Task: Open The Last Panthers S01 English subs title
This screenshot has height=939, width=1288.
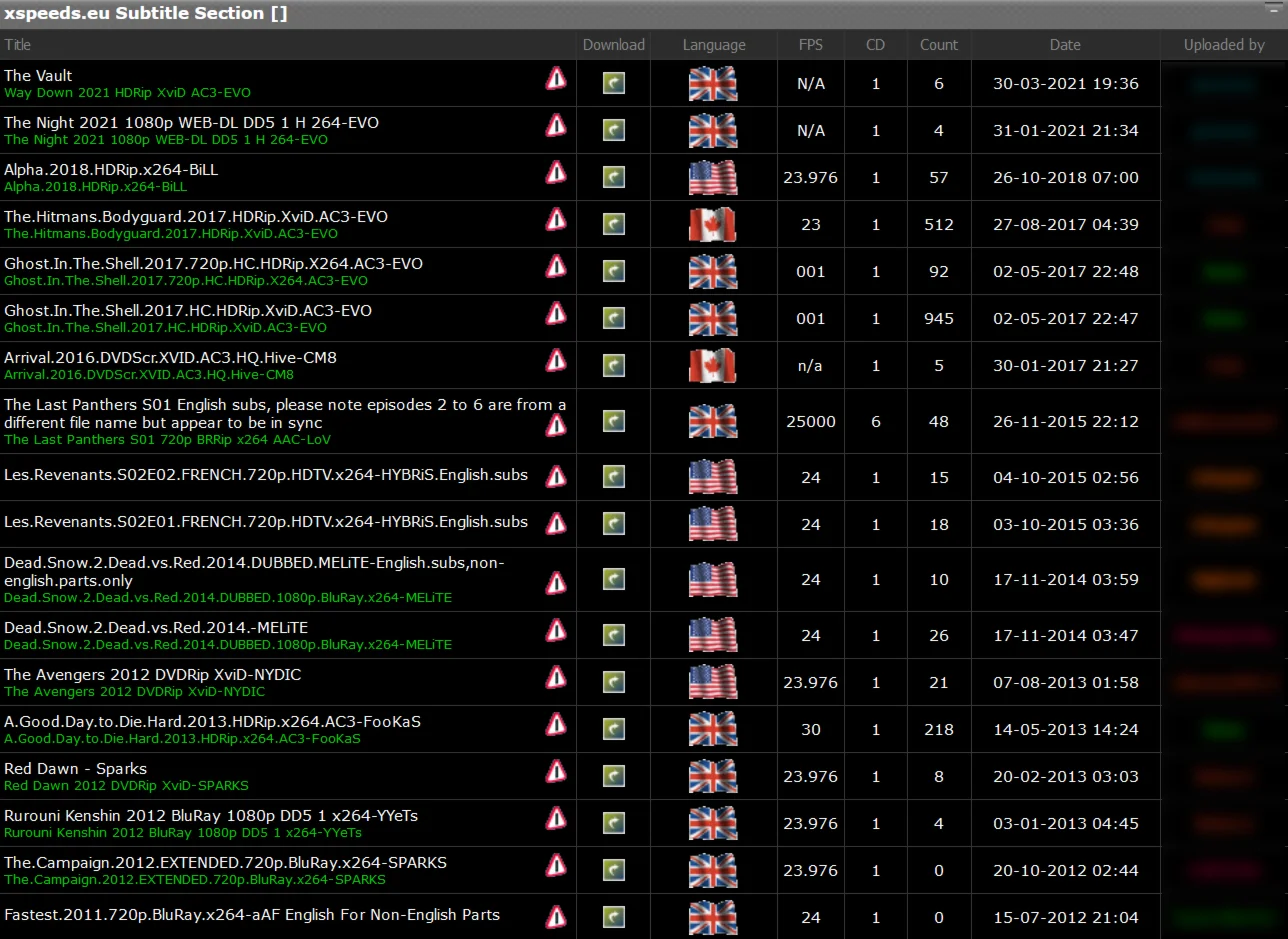Action: click(x=285, y=413)
